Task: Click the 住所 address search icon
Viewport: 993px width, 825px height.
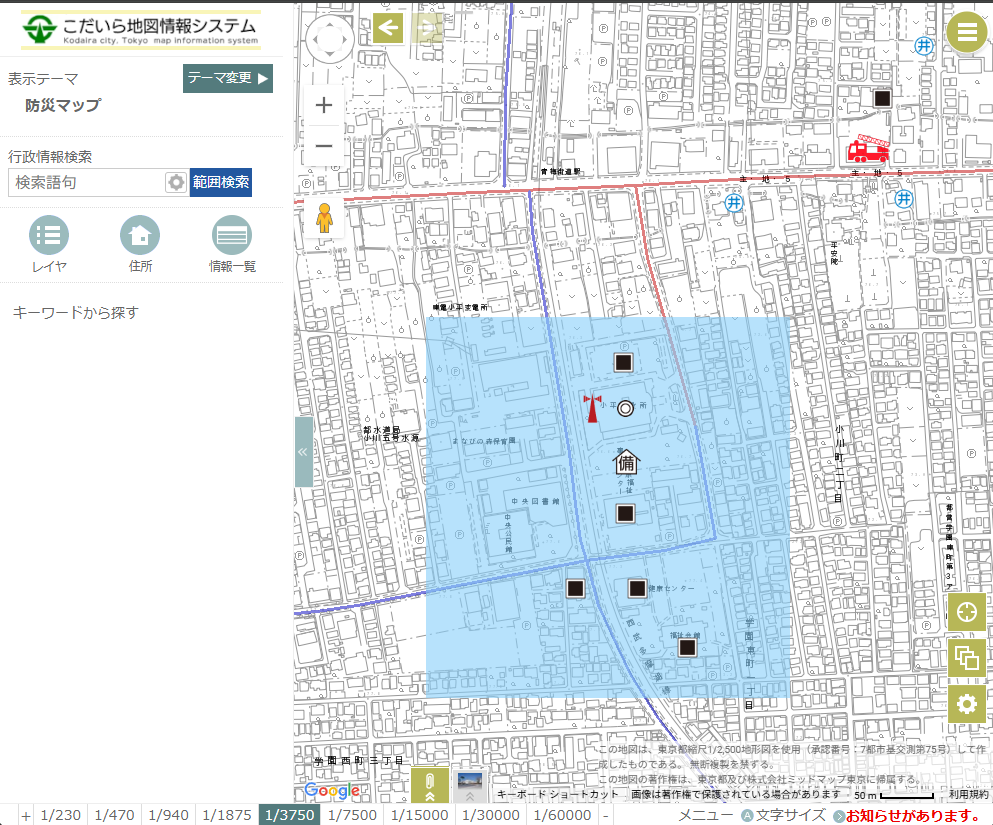Action: pyautogui.click(x=140, y=237)
